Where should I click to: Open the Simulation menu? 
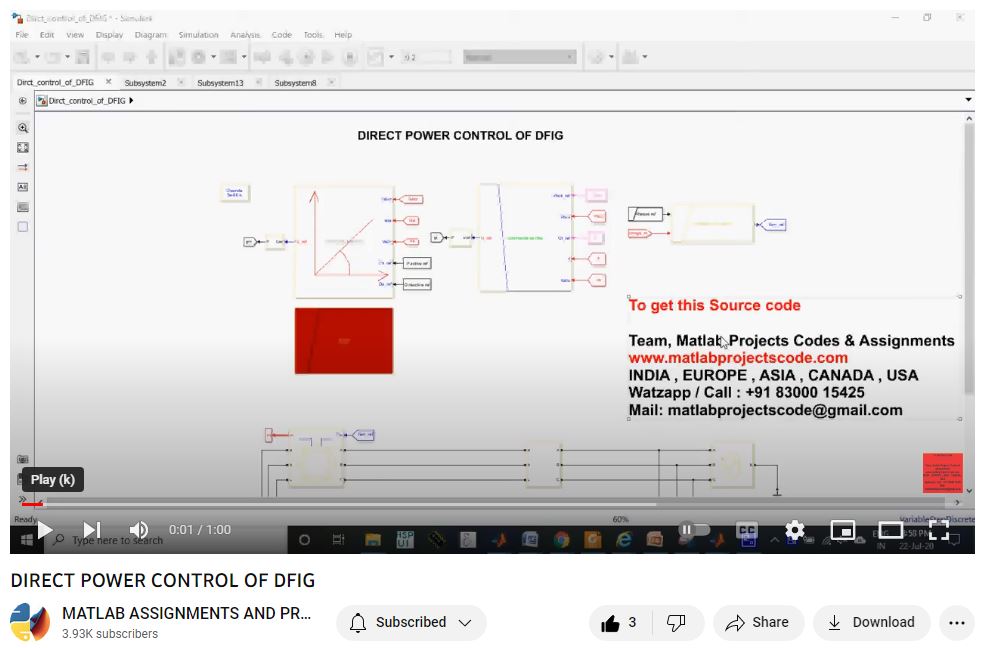click(199, 35)
